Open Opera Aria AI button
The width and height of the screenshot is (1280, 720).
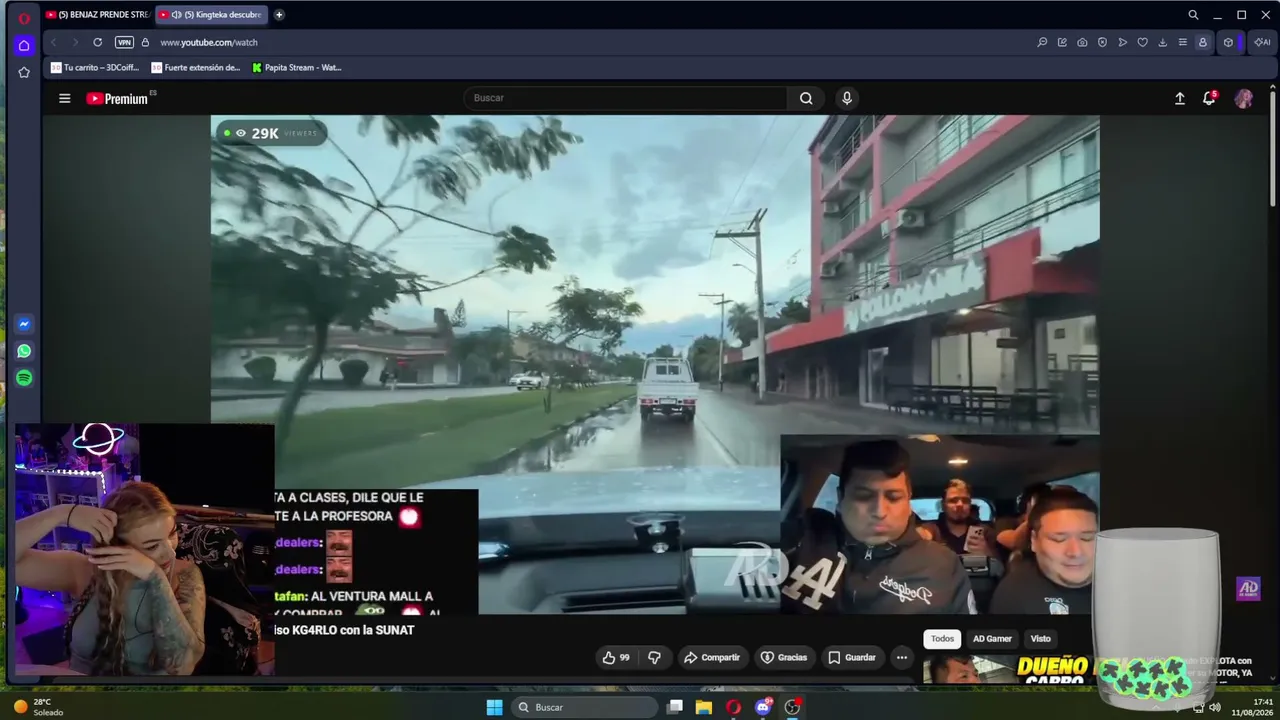(1262, 42)
